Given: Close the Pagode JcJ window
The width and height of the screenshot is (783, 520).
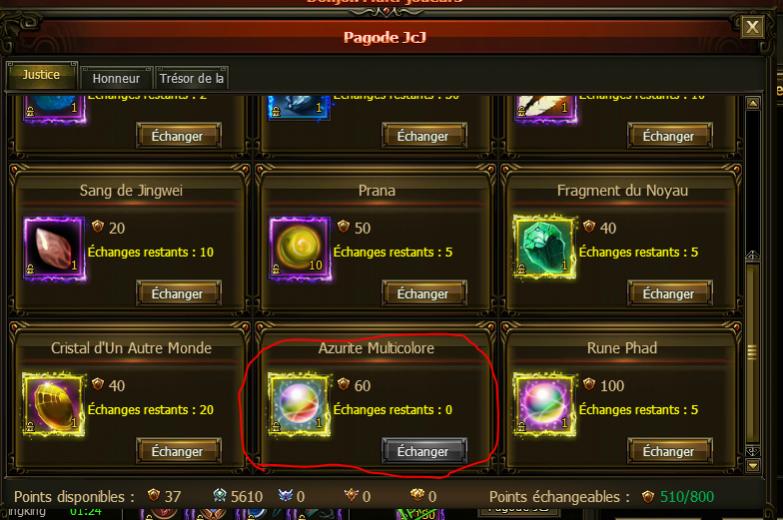Looking at the screenshot, I should tap(752, 27).
